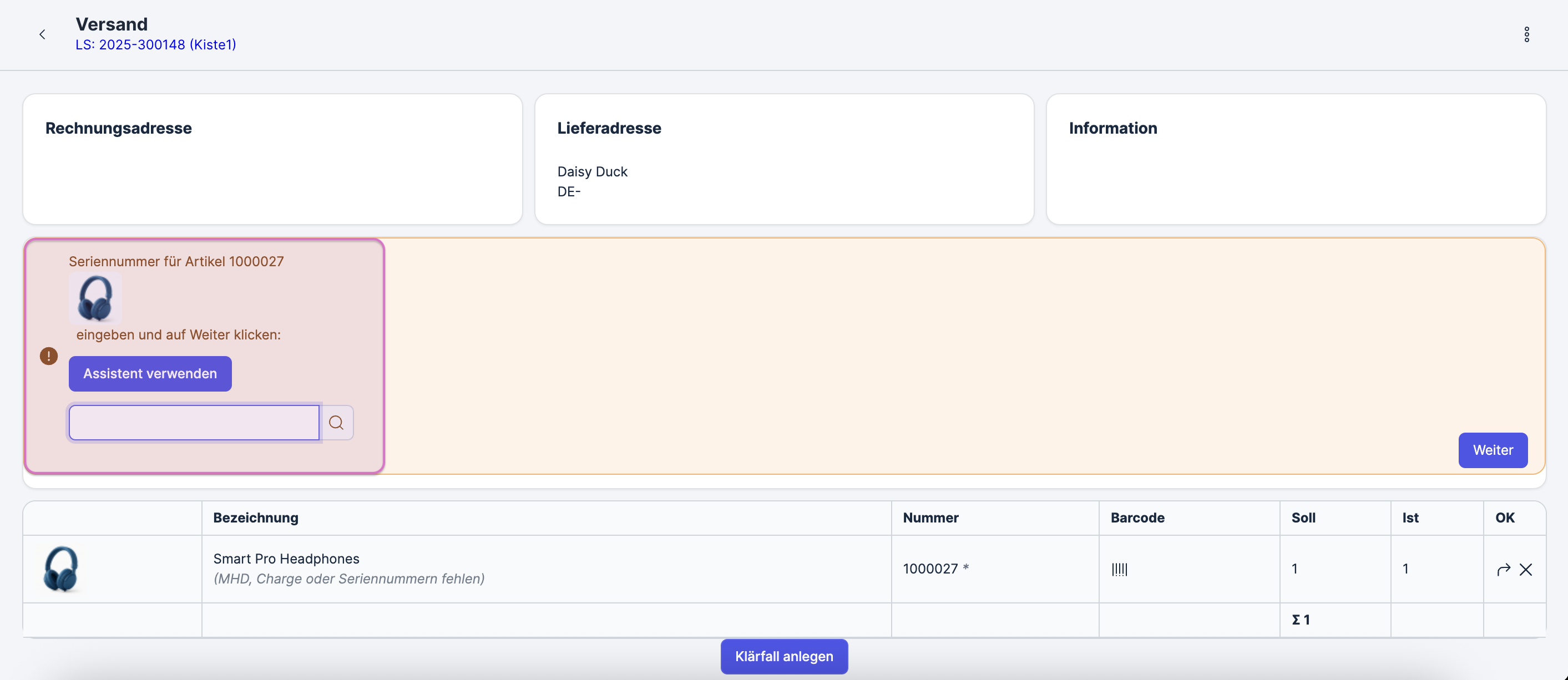Click the Bezeichnung column header

click(256, 517)
